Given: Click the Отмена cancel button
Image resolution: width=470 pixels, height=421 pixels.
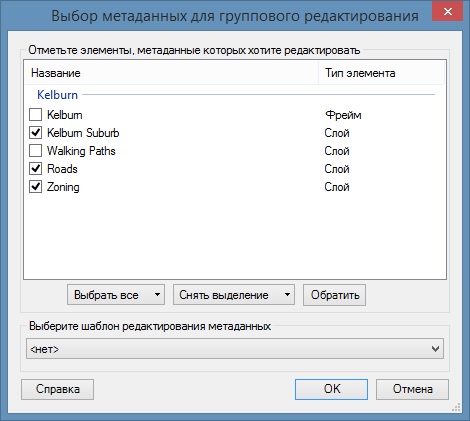Looking at the screenshot, I should coord(412,389).
